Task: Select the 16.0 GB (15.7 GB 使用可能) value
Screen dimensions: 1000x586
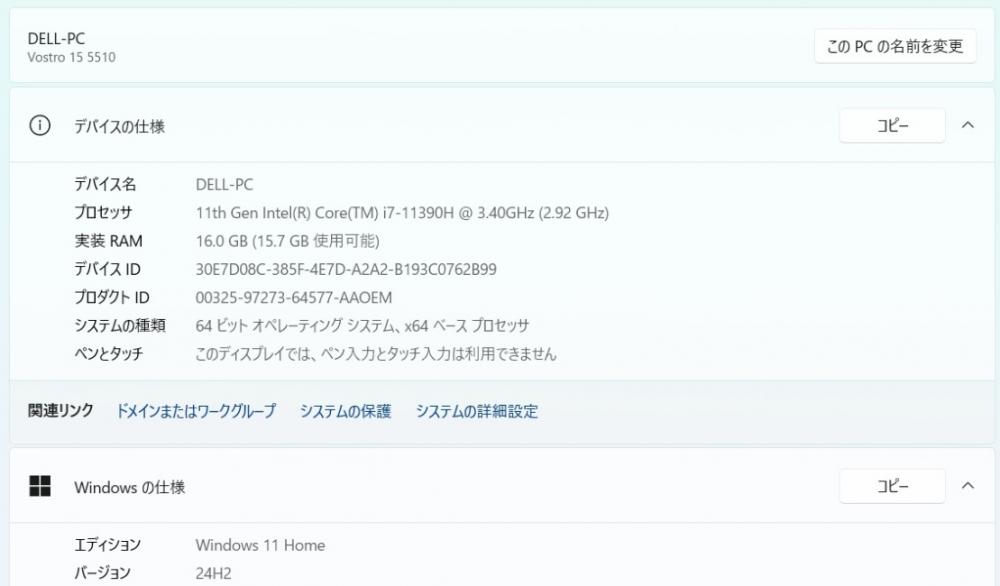Action: click(287, 241)
